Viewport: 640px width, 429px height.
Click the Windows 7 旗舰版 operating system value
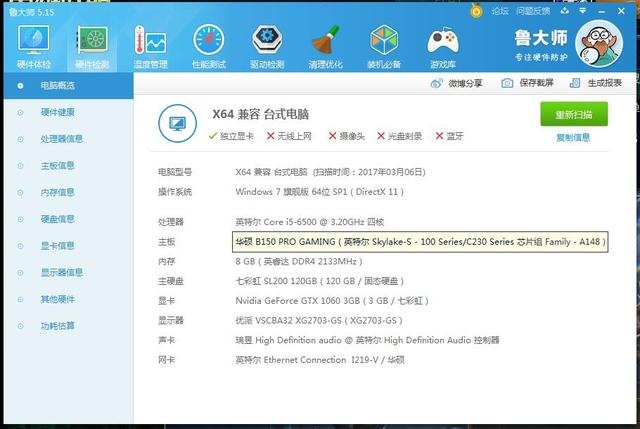[x=320, y=191]
